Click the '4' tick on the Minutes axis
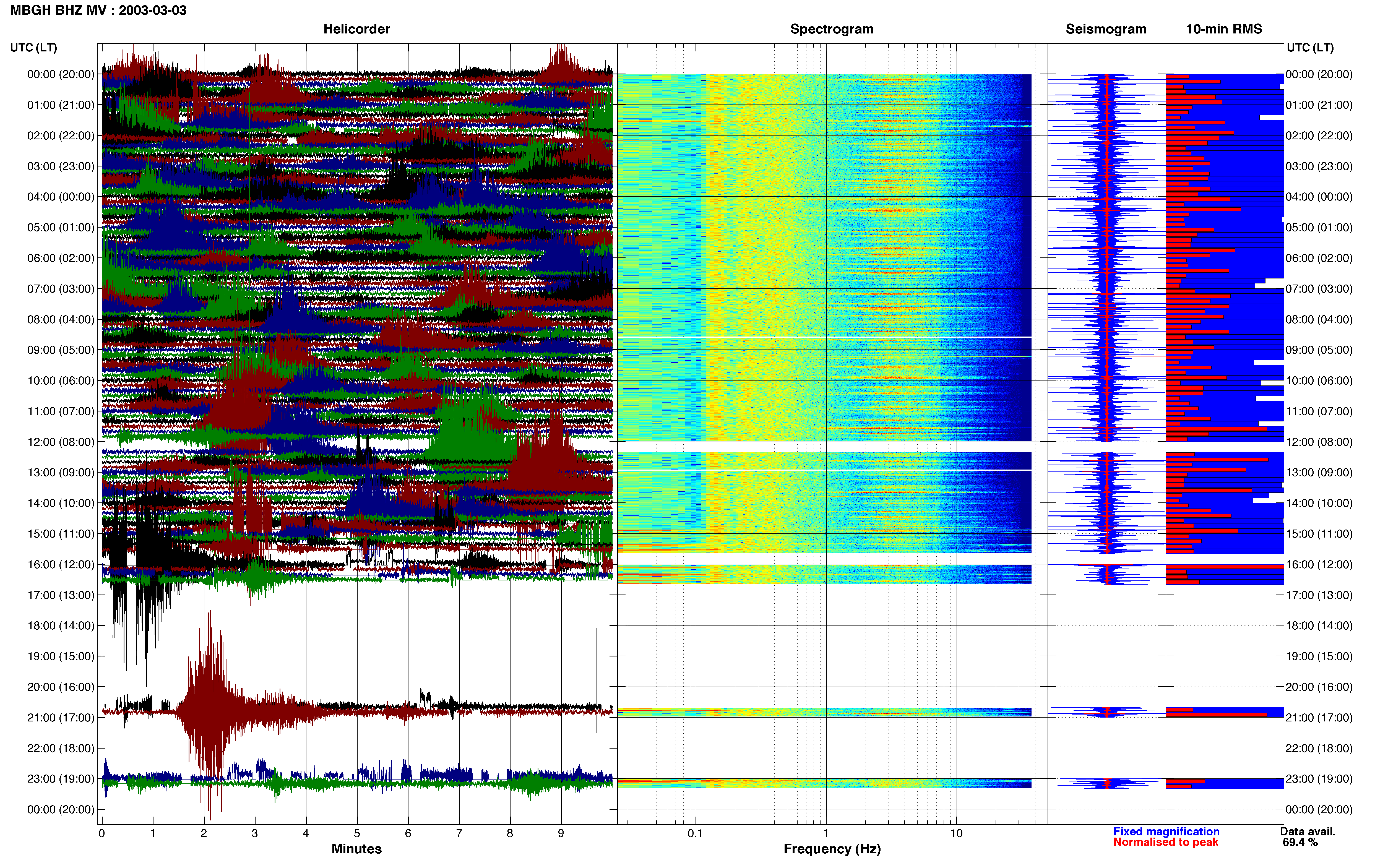The width and height of the screenshot is (1388, 868). pyautogui.click(x=306, y=833)
